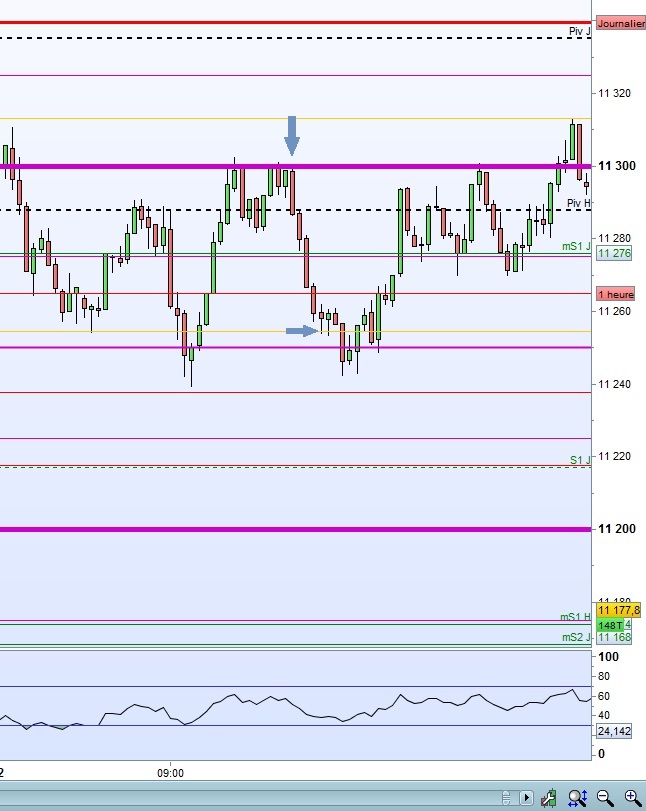Click the horizontal scrollbar thumb grip

(x=506, y=798)
